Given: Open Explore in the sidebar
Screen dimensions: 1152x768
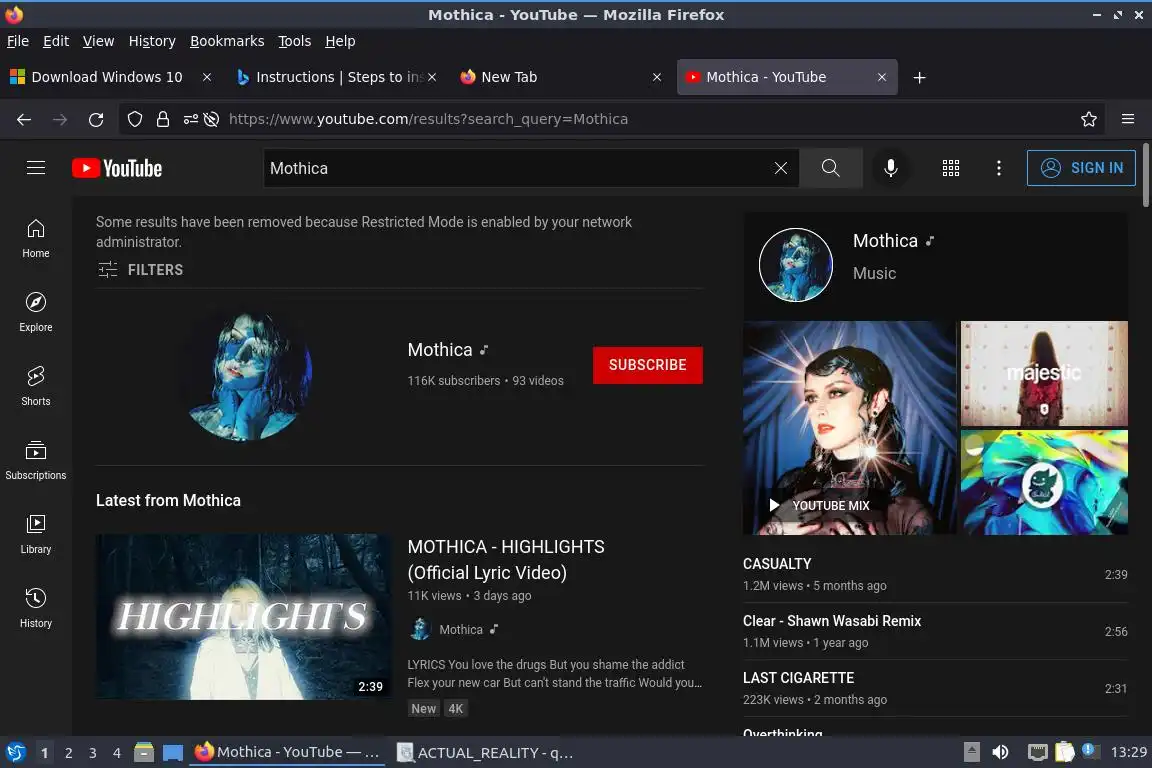Looking at the screenshot, I should tap(36, 312).
